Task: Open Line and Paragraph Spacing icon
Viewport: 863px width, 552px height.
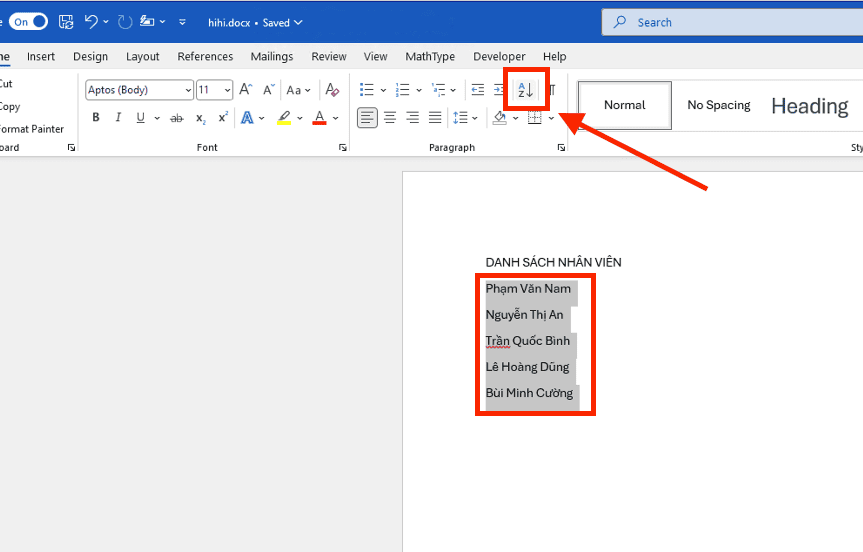Action: pyautogui.click(x=460, y=117)
